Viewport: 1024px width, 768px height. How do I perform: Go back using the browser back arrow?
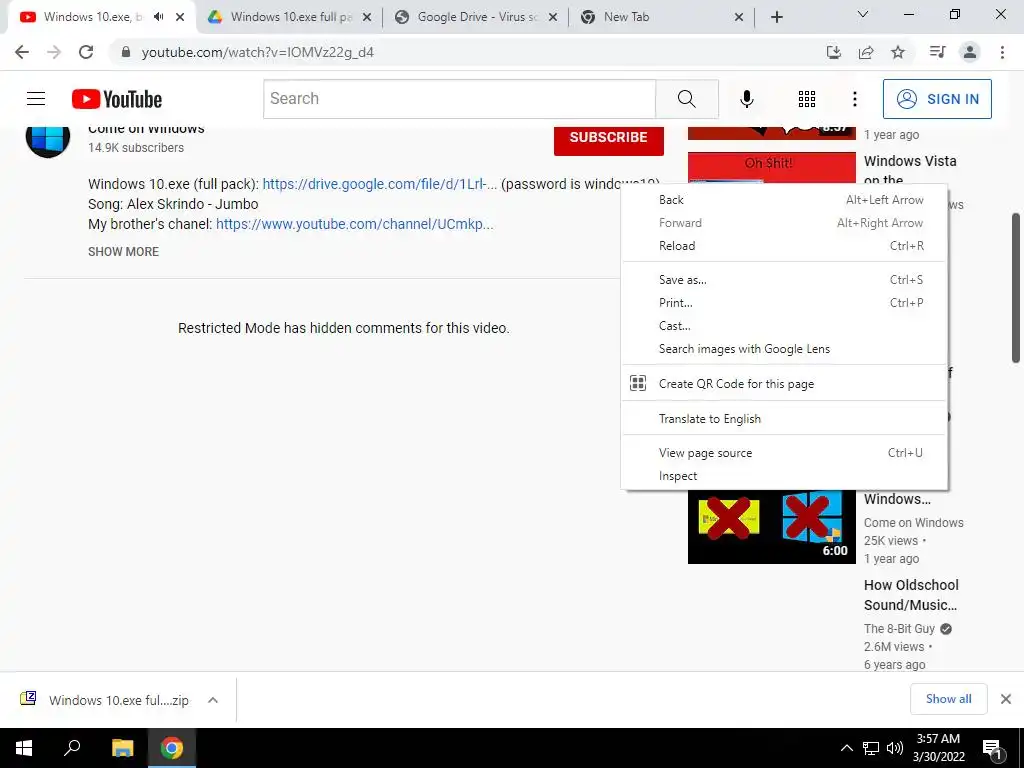22,52
